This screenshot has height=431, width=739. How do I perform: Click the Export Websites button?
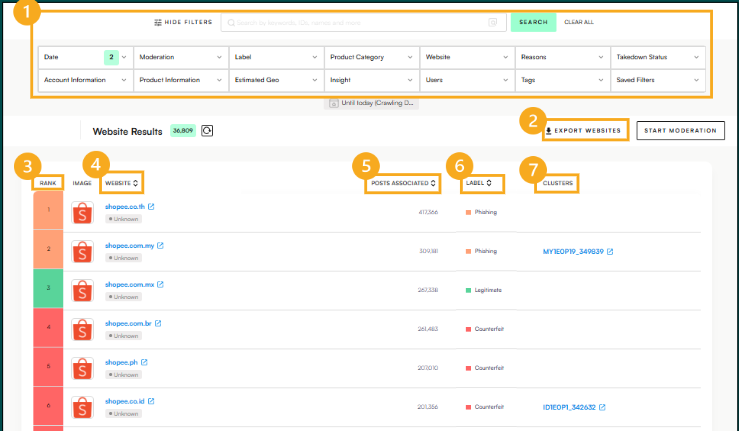pyautogui.click(x=586, y=130)
